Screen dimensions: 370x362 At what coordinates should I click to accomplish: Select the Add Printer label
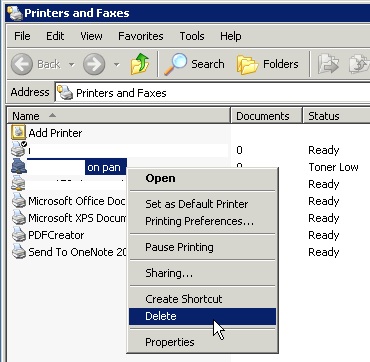click(55, 133)
